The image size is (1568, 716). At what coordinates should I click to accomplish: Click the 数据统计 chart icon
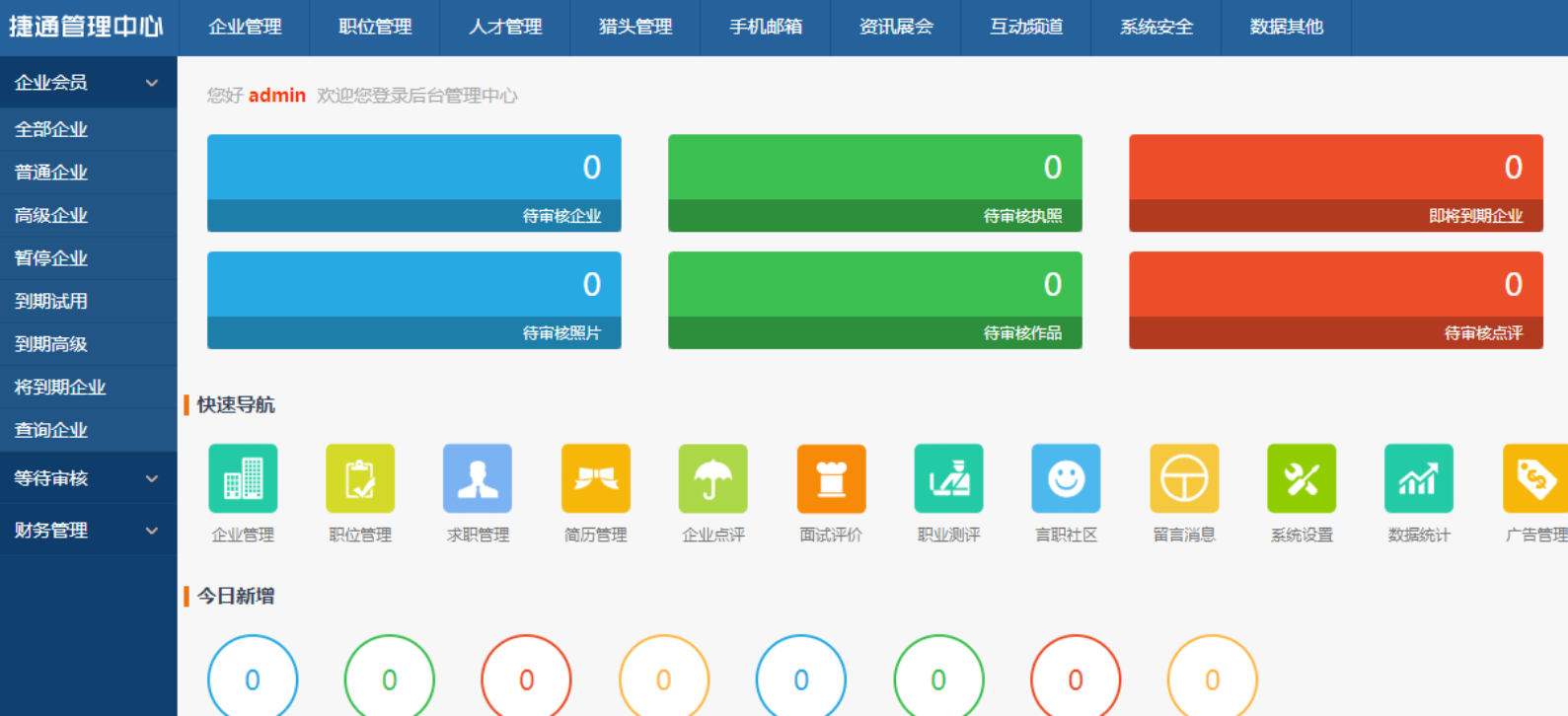pyautogui.click(x=1419, y=479)
